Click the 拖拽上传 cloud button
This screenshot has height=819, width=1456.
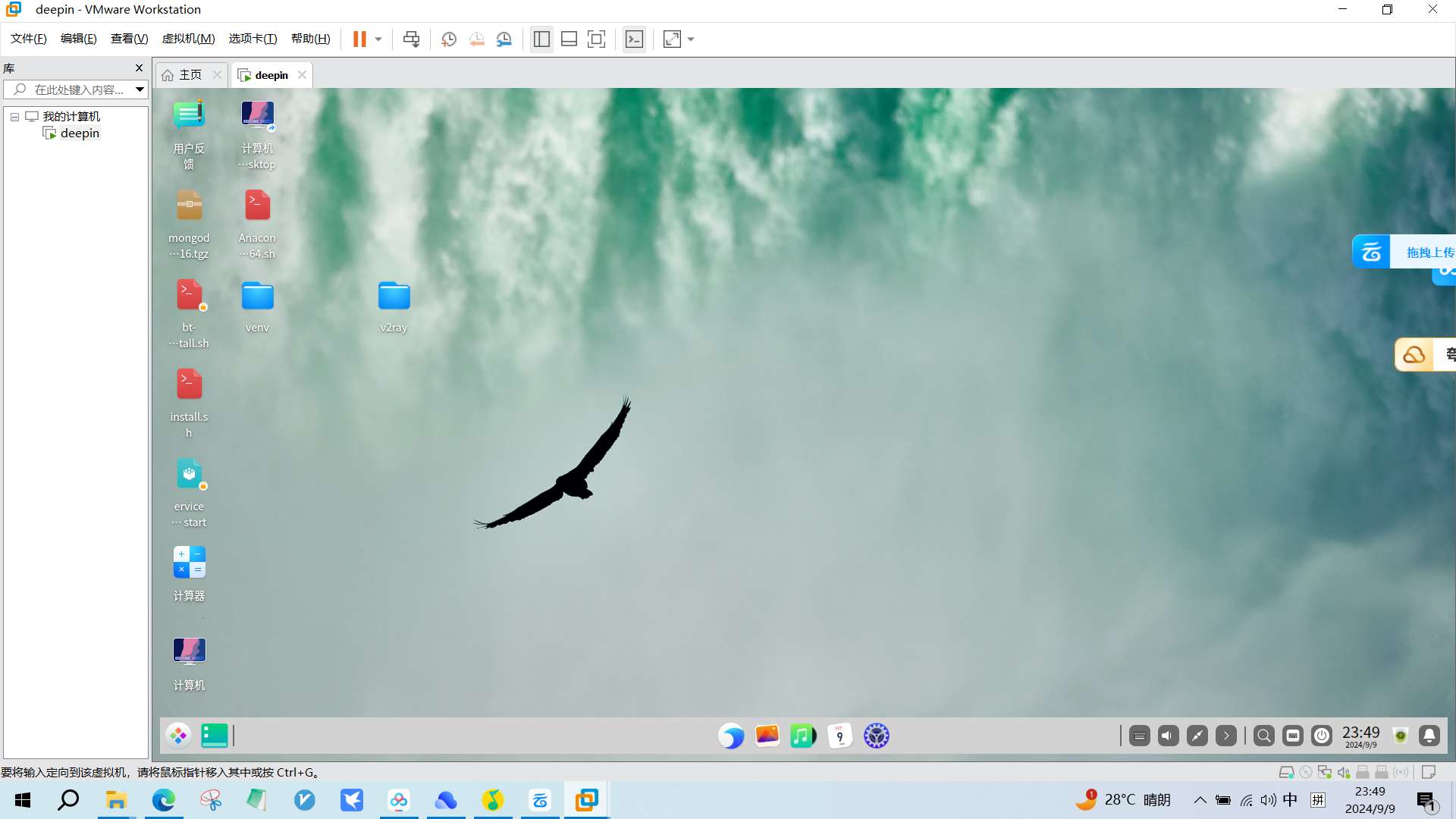pos(1371,251)
